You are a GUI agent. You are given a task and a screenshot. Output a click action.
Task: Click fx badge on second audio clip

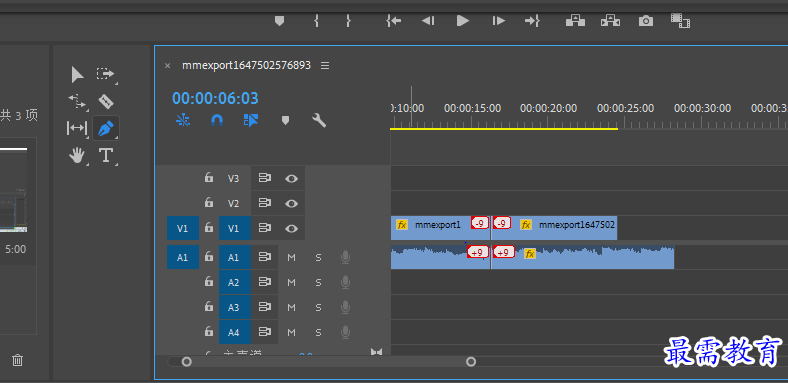pos(530,254)
